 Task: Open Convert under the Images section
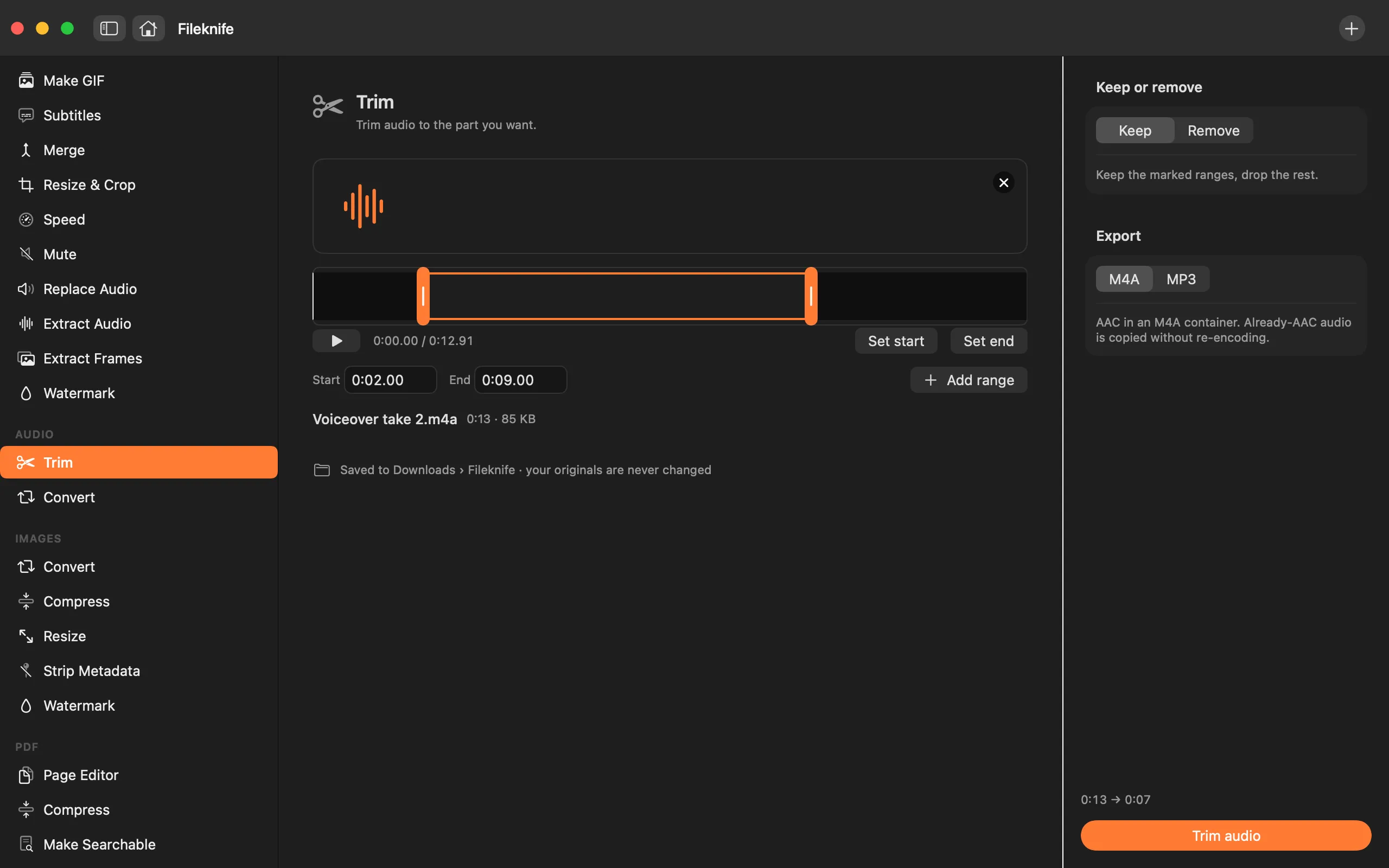pyautogui.click(x=139, y=566)
